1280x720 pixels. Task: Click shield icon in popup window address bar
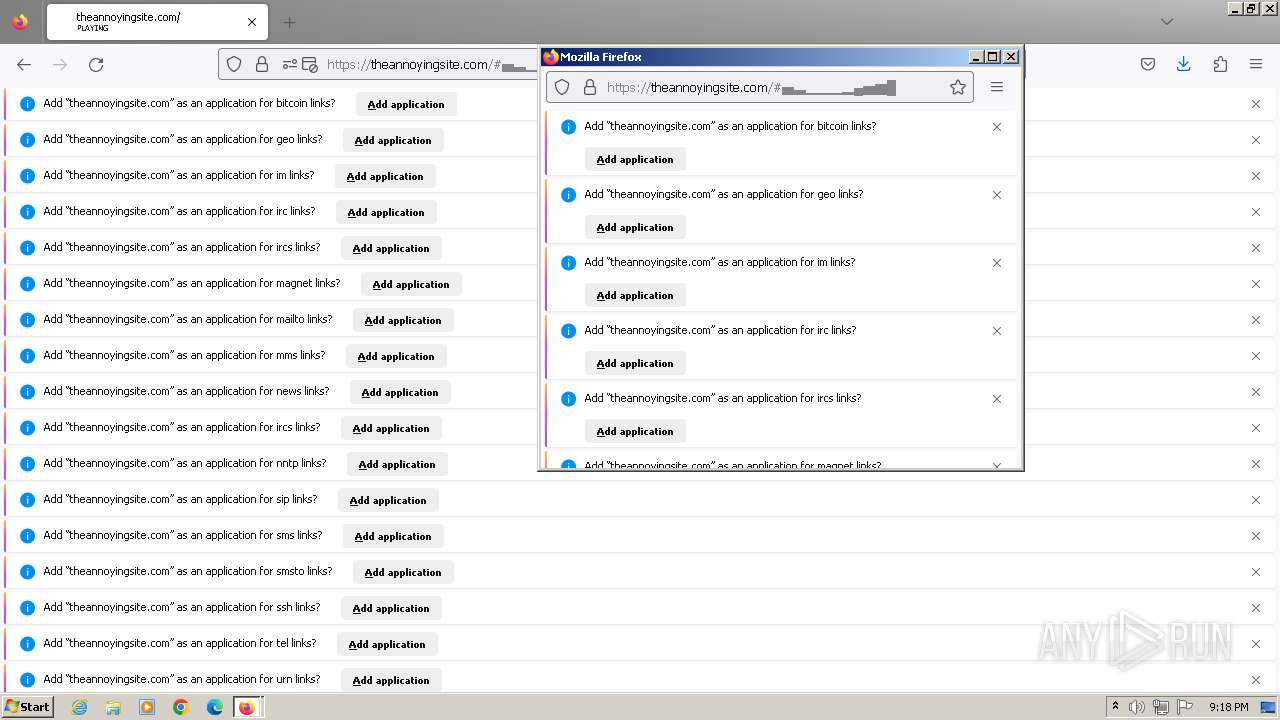click(x=562, y=87)
